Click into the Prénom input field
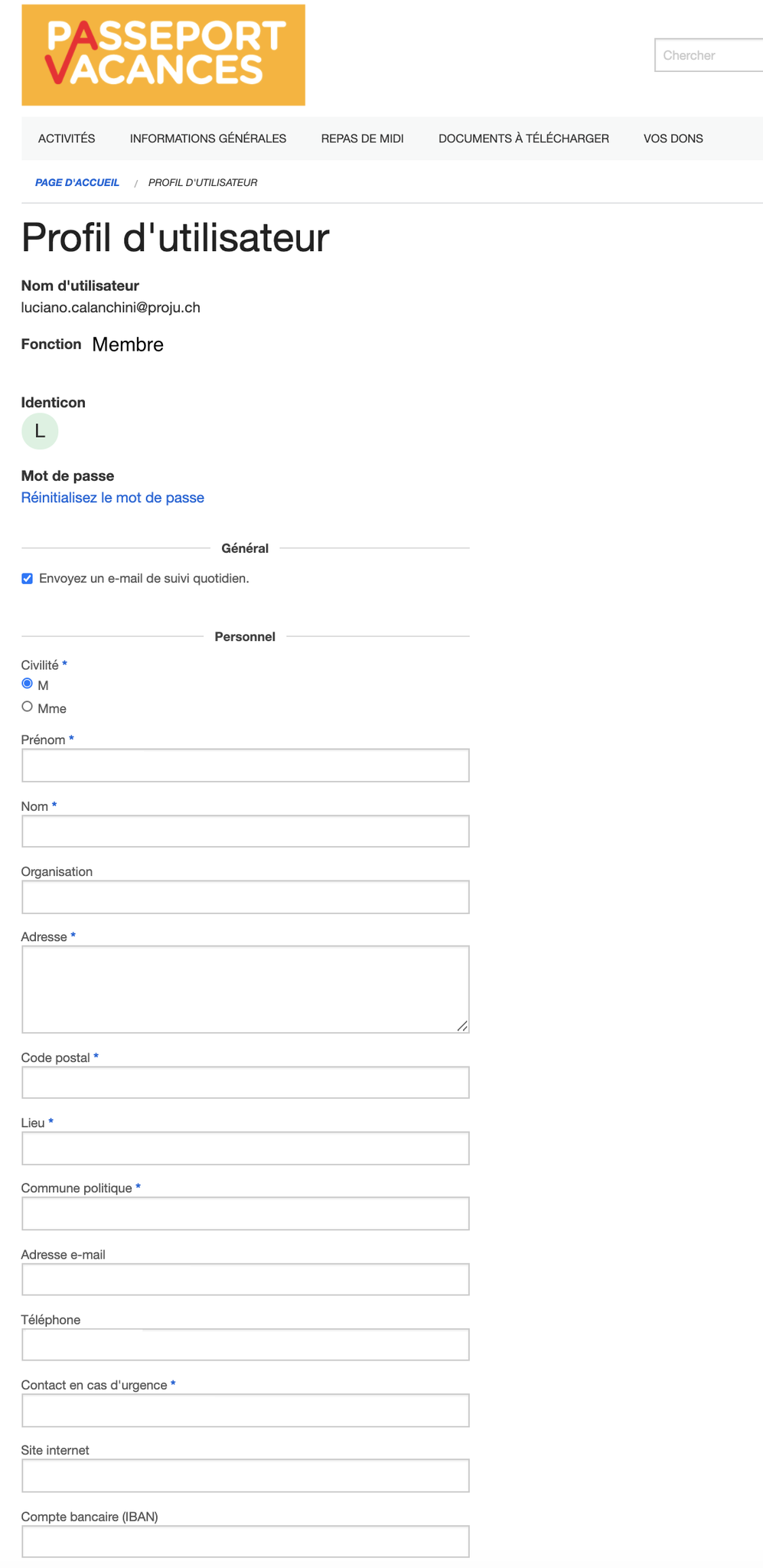 (246, 766)
